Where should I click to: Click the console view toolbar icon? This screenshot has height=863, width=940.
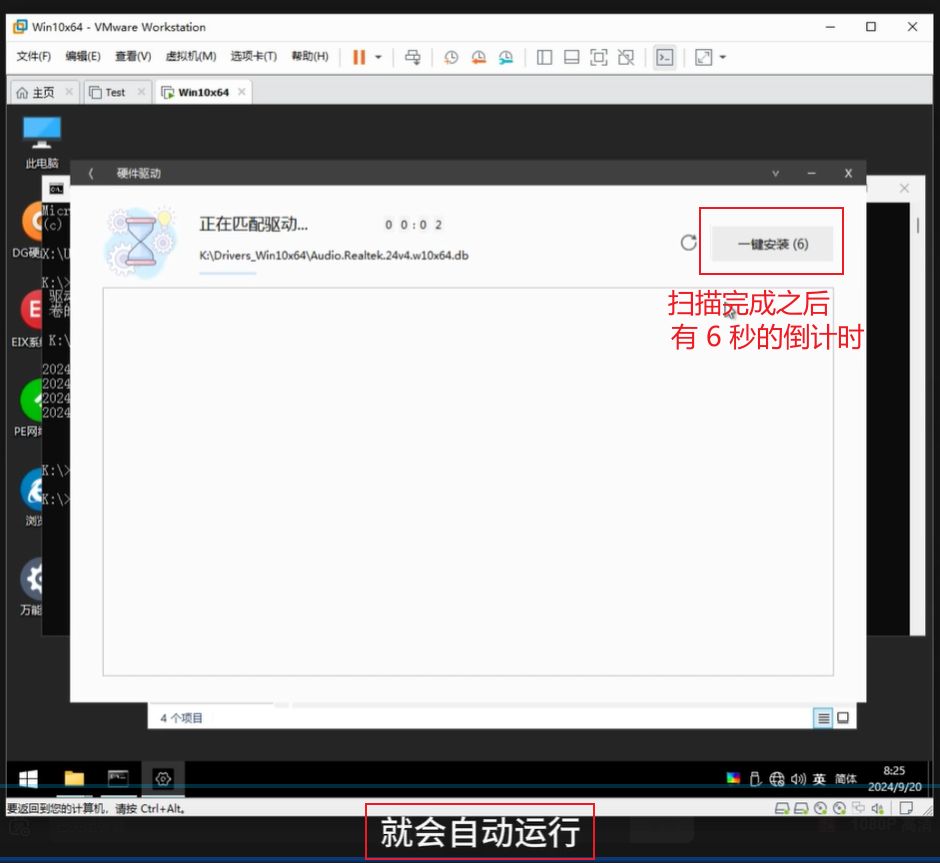[664, 57]
